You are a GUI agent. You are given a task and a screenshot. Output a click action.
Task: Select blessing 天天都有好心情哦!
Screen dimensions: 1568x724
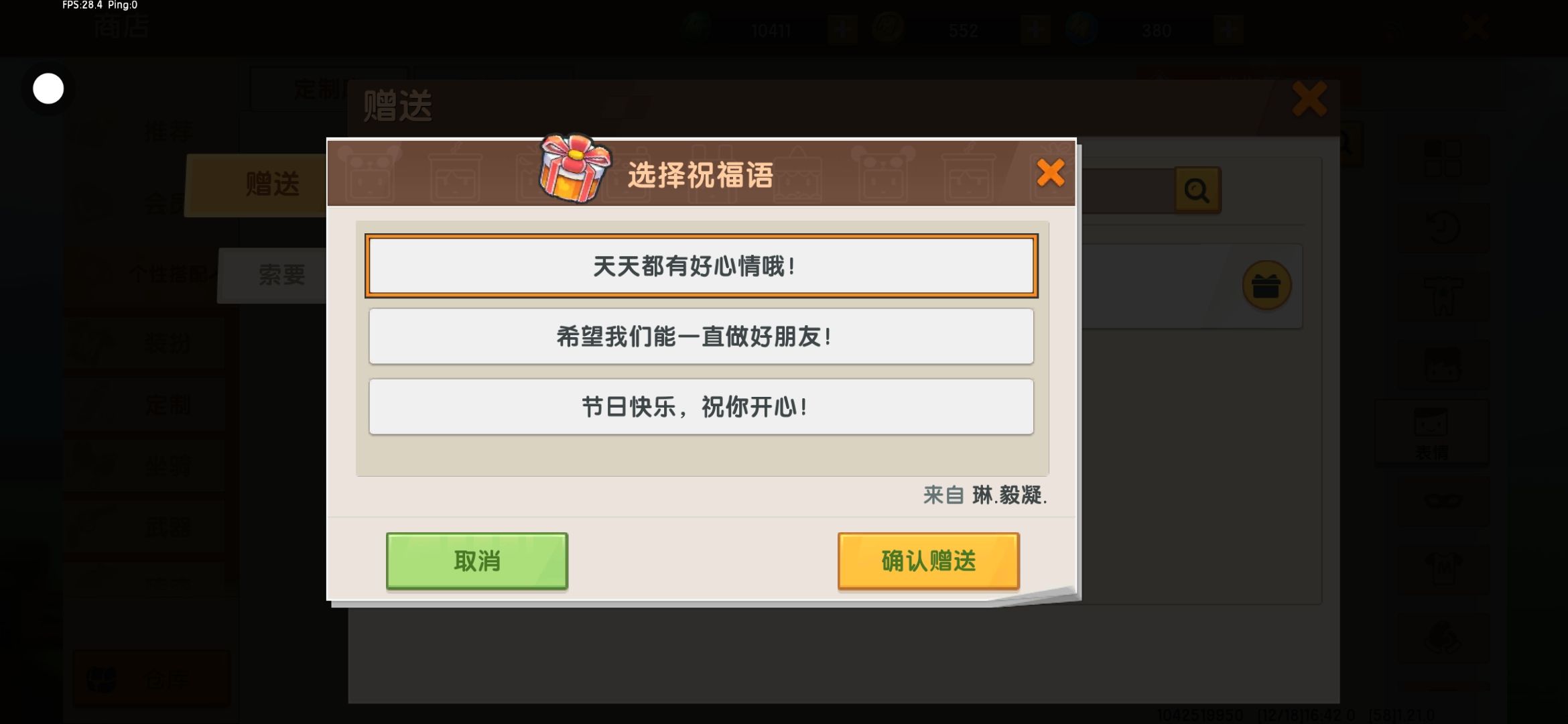(x=701, y=265)
